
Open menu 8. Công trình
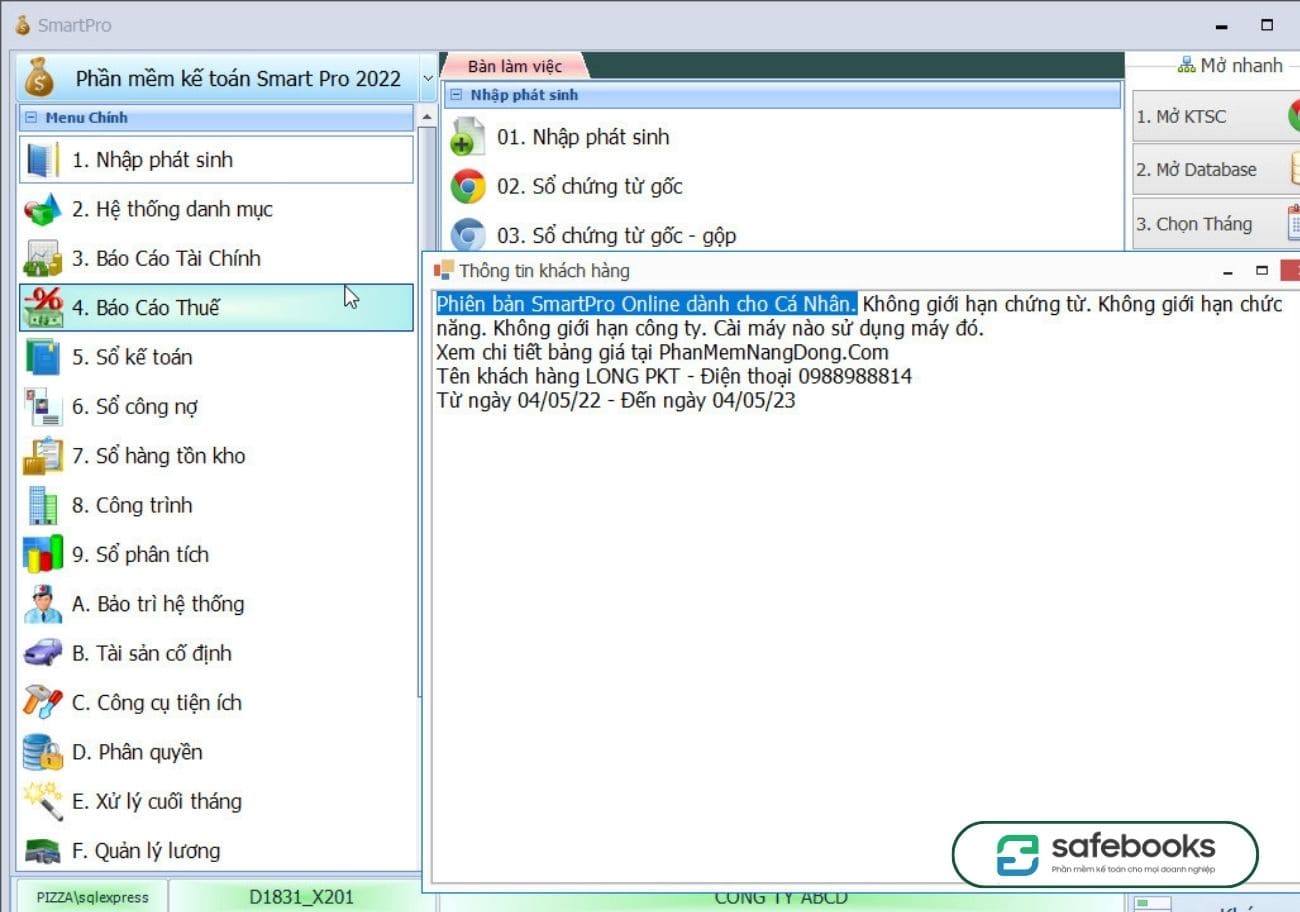point(216,505)
